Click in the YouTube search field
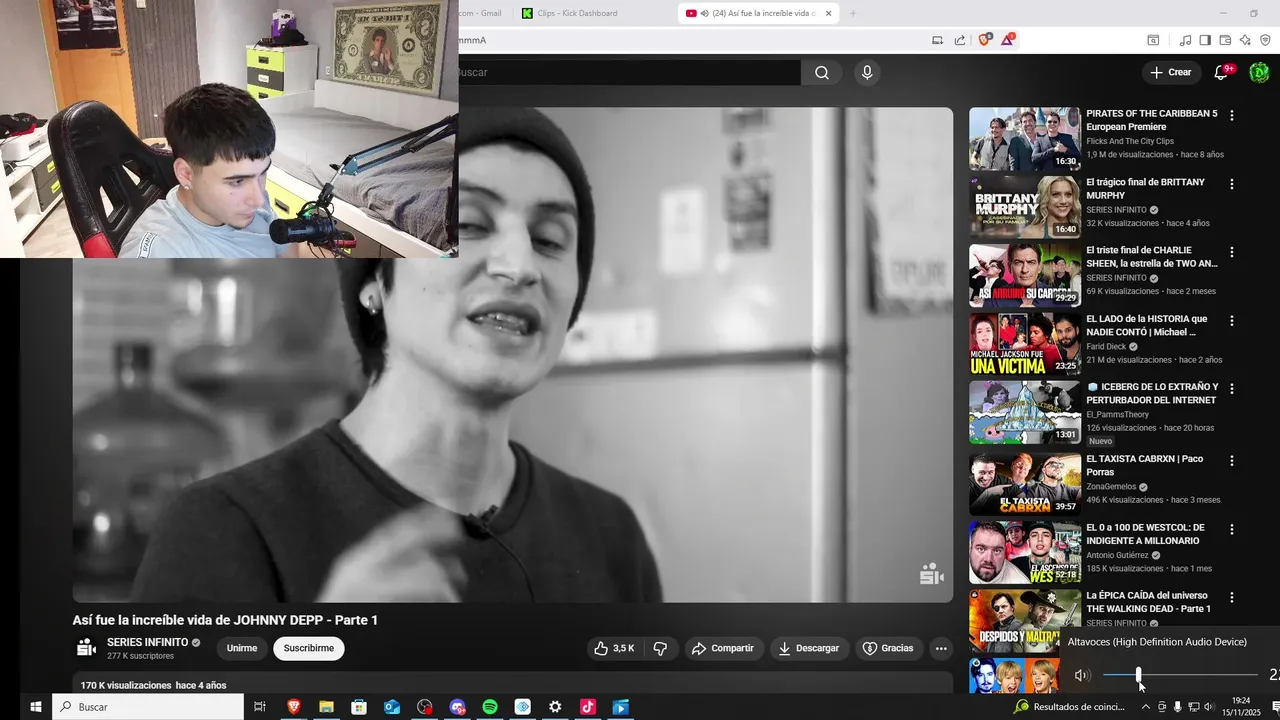This screenshot has width=1280, height=720. [629, 72]
